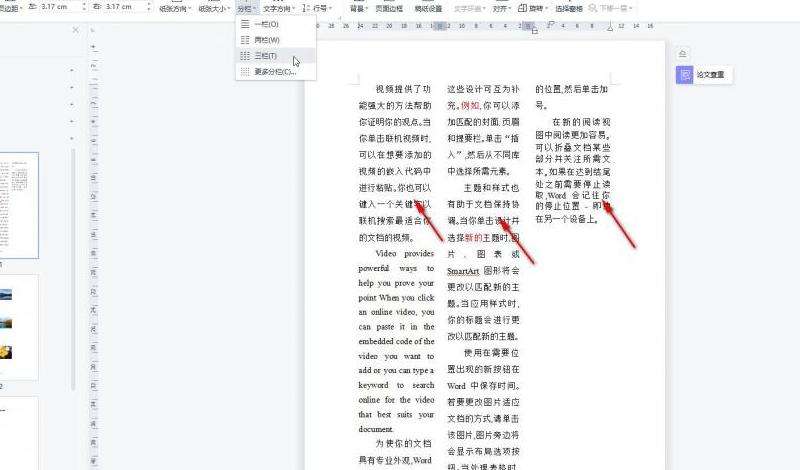Expand the 背景 background dropdown

tap(359, 8)
